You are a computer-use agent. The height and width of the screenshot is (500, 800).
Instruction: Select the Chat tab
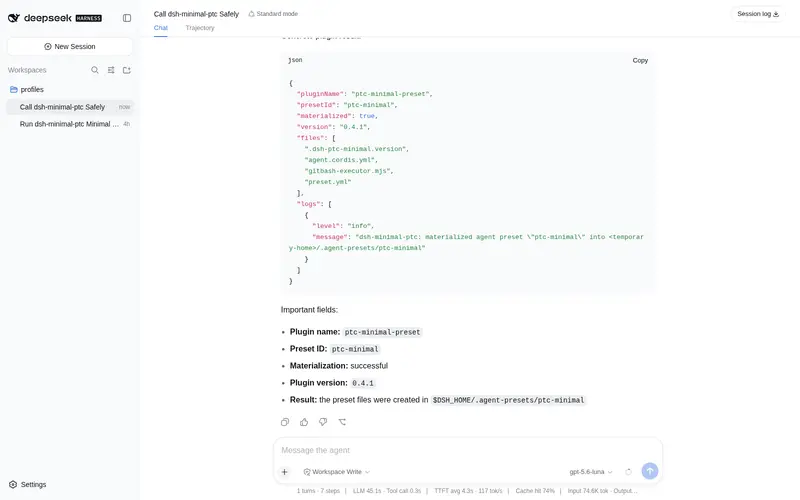pyautogui.click(x=161, y=28)
